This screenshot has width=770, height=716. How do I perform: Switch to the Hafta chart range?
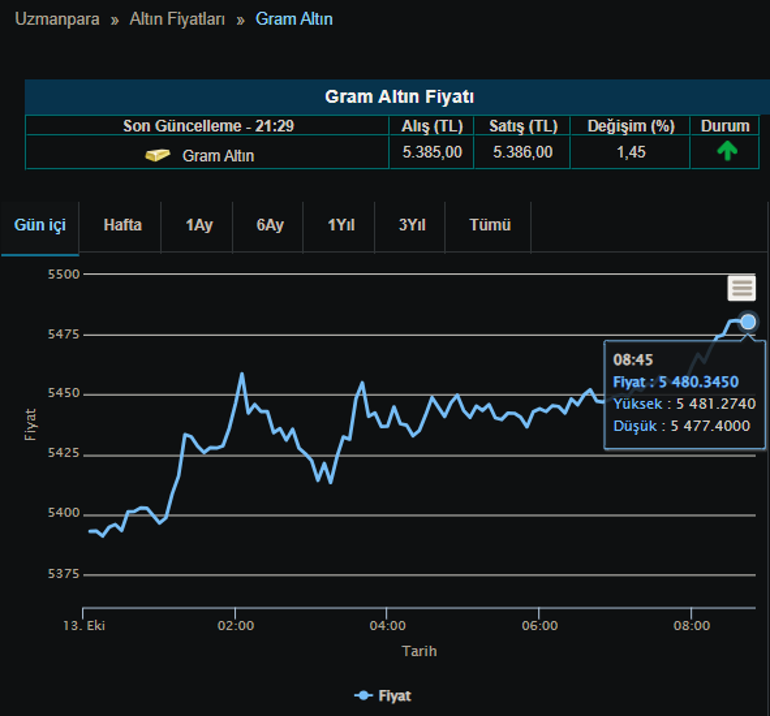coord(123,225)
